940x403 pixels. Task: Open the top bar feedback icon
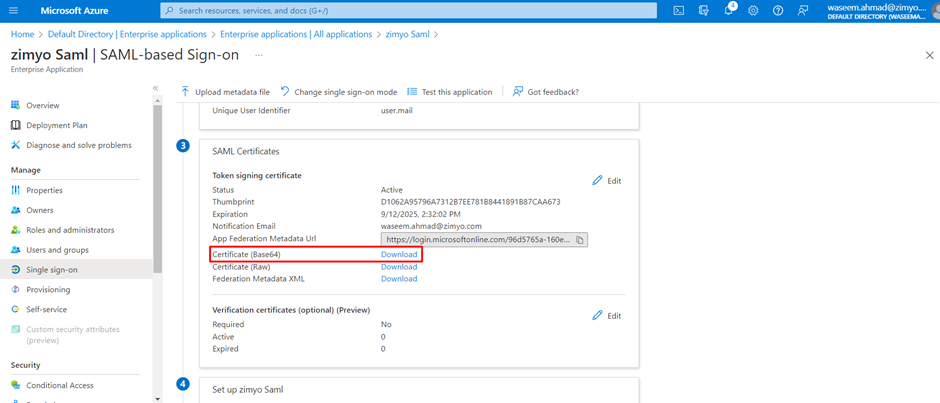coord(803,11)
